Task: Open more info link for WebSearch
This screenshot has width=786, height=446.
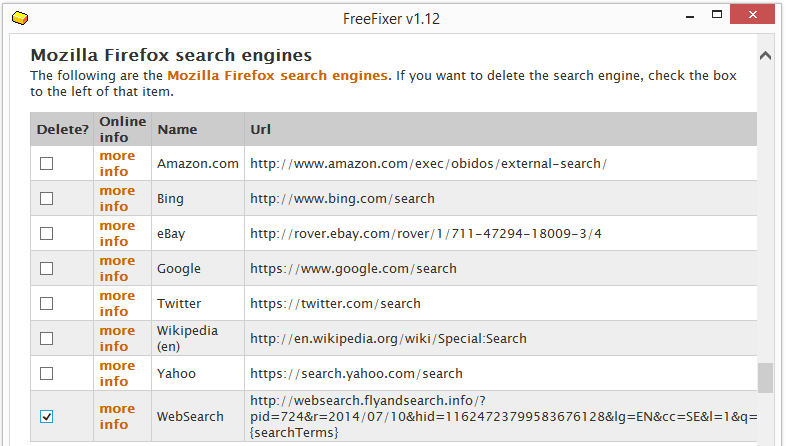Action: [x=117, y=416]
